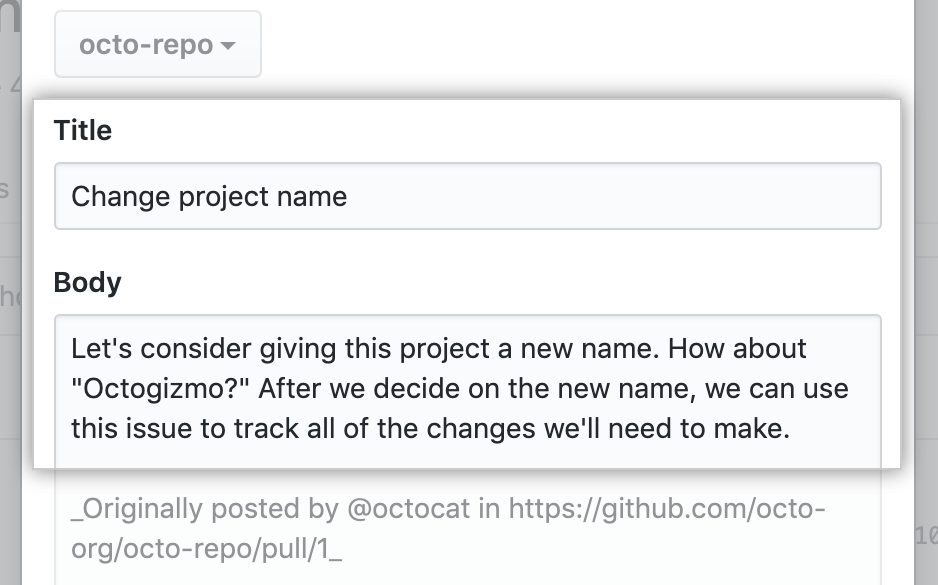Place cursor on the word "Octogizmo?" in Body
The image size is (938, 585).
pyautogui.click(x=146, y=389)
